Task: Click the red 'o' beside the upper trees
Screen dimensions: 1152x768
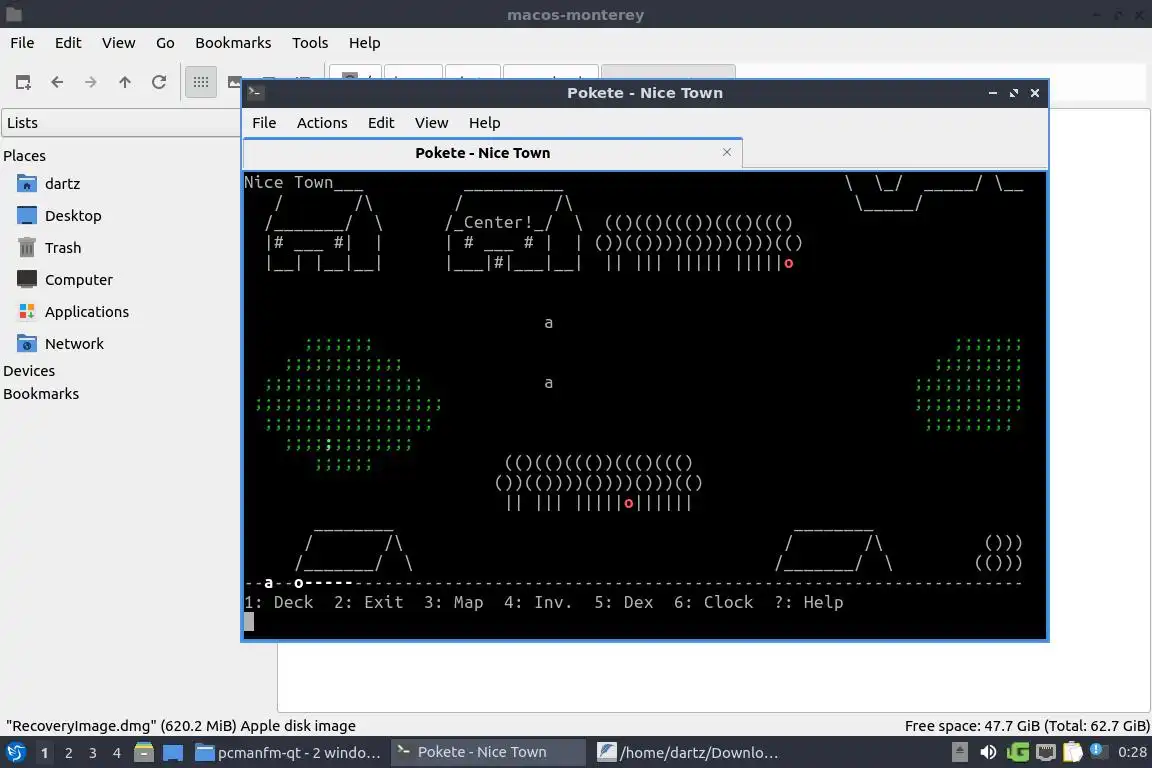Action: point(788,263)
